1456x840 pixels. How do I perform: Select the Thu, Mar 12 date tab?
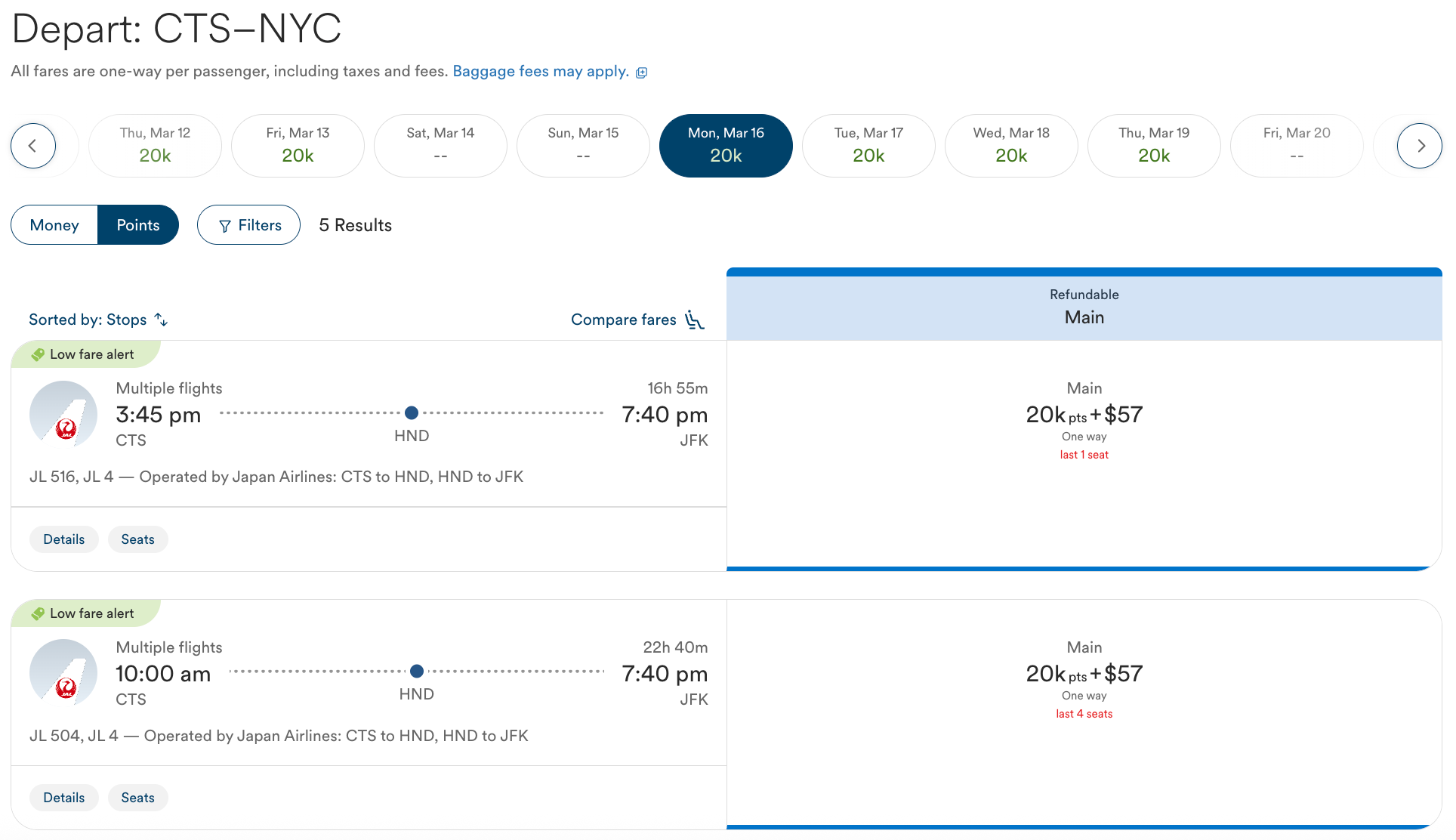[155, 146]
